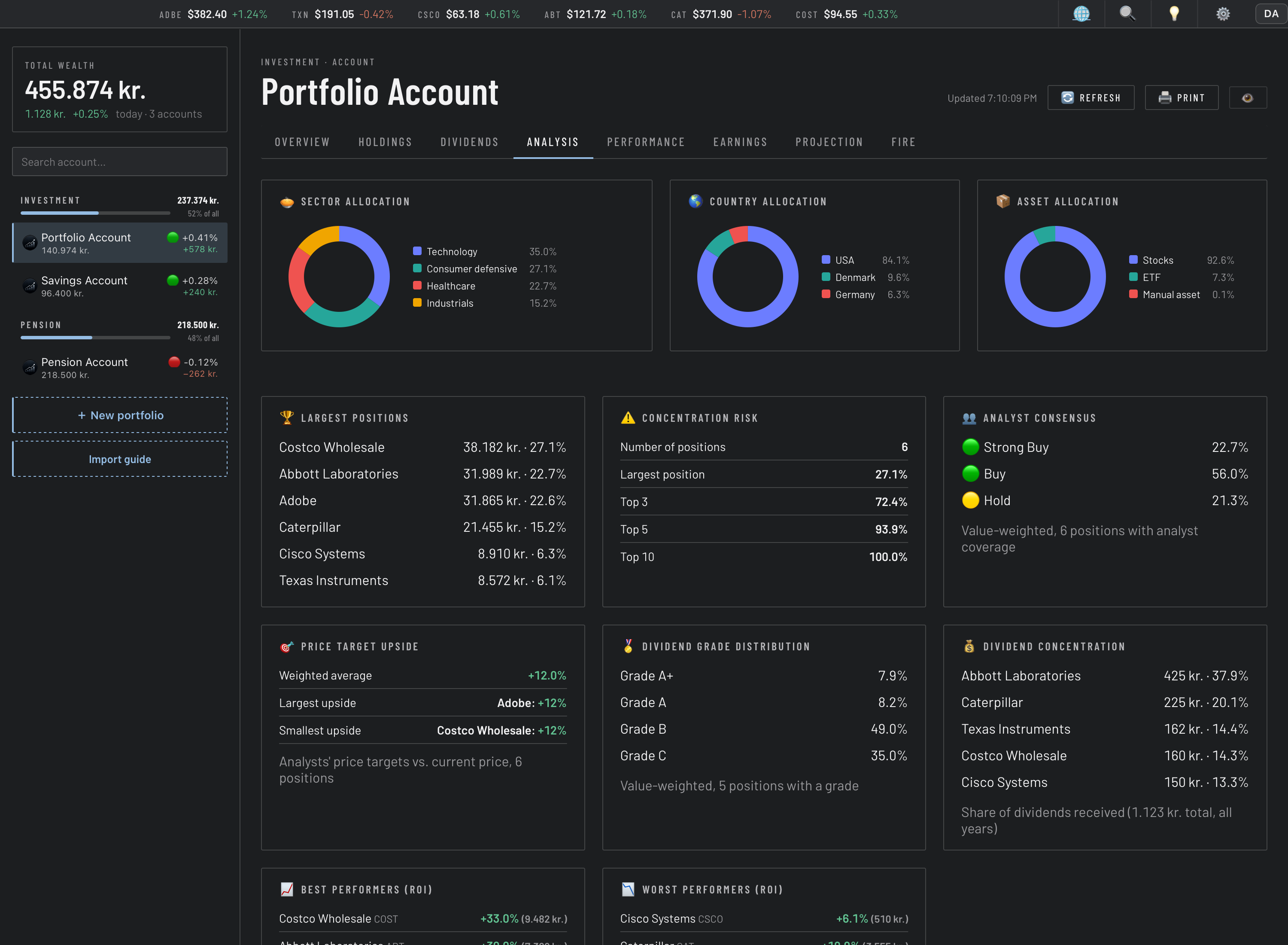The image size is (1288, 945).
Task: Click the Costco Wholesale row in Largest Positions
Action: 422,447
